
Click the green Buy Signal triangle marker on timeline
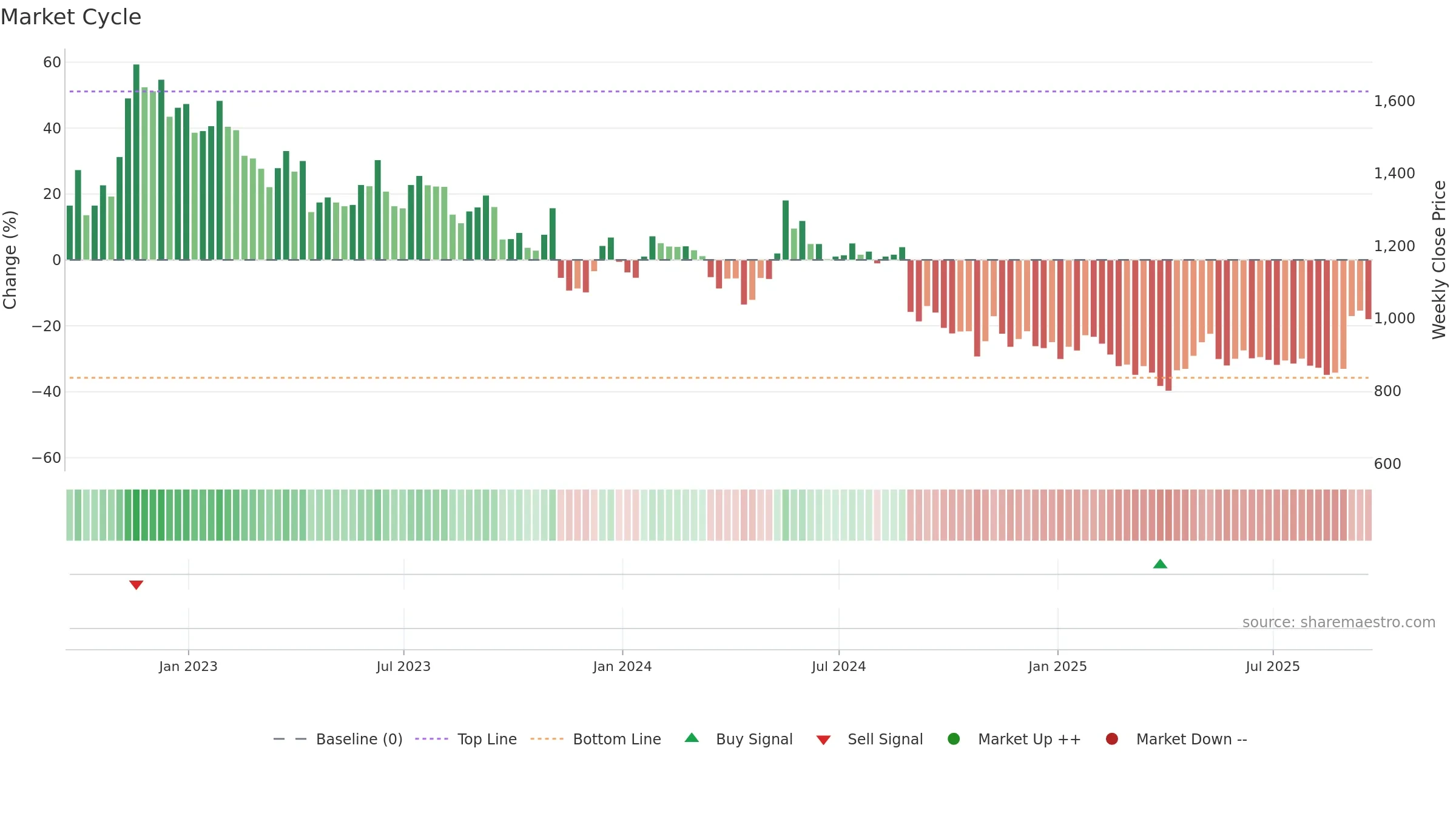pos(1160,564)
